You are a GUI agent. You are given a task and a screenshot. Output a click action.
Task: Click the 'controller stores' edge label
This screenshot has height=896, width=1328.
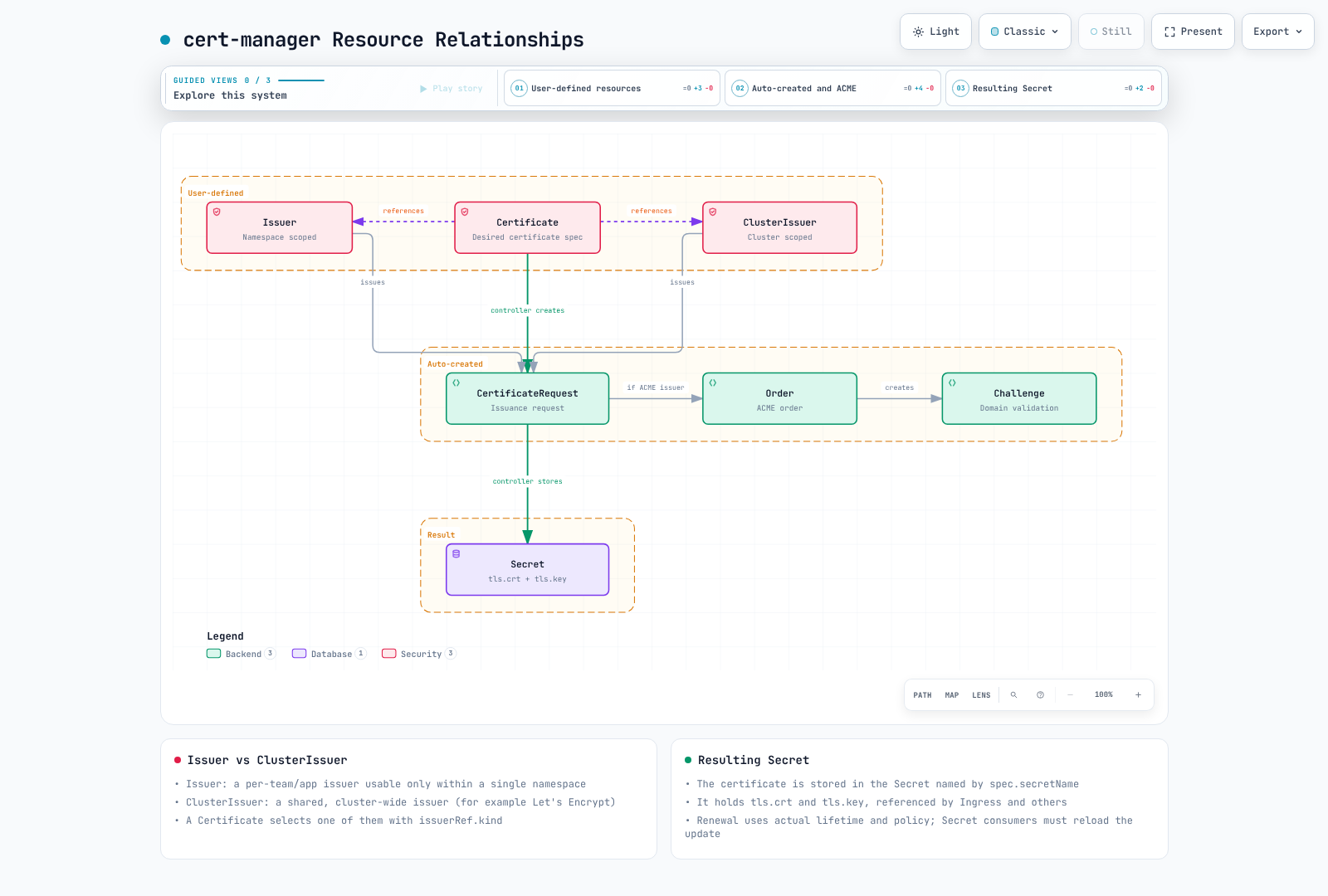pyautogui.click(x=528, y=481)
